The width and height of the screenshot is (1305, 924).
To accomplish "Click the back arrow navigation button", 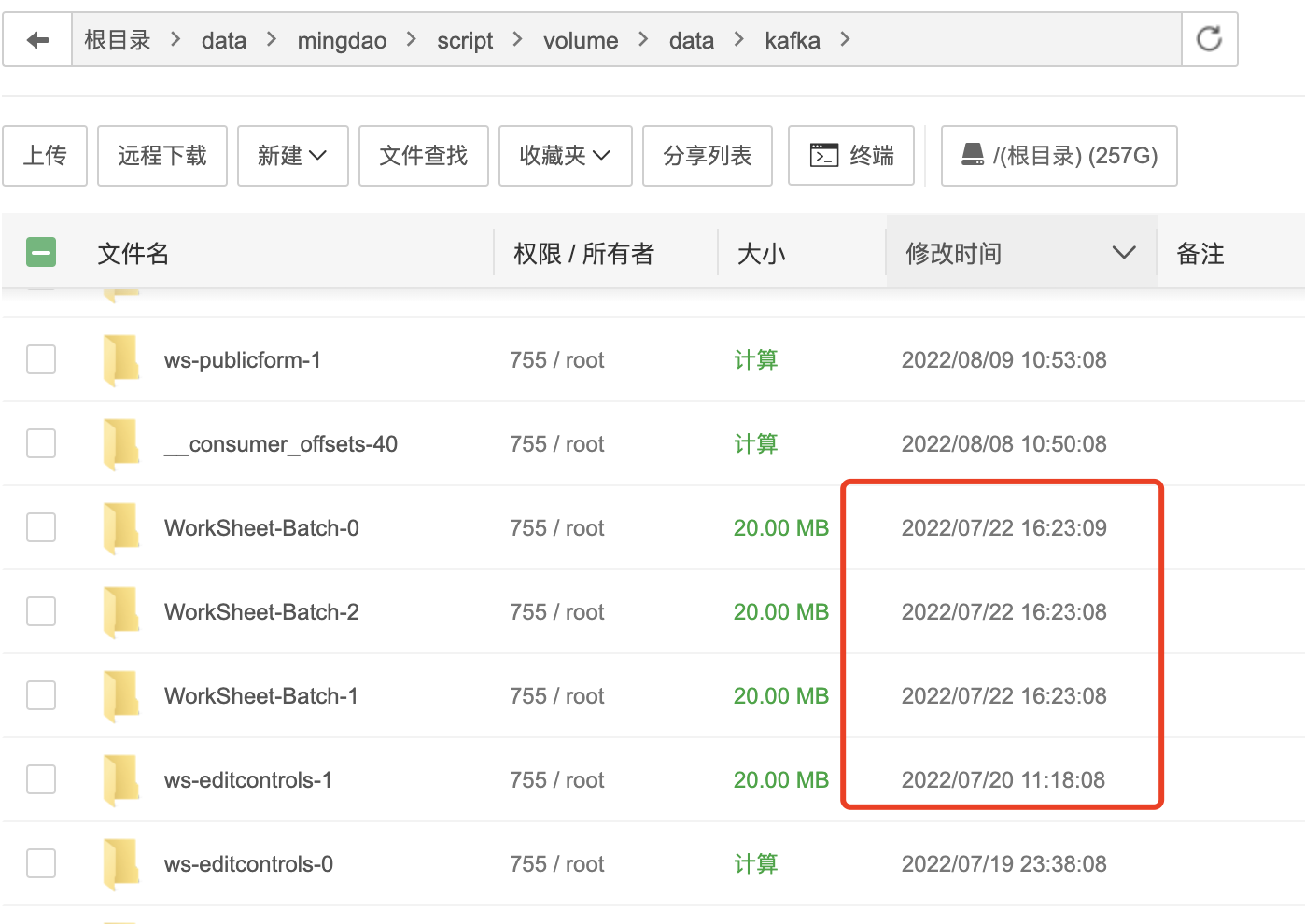I will pyautogui.click(x=37, y=40).
